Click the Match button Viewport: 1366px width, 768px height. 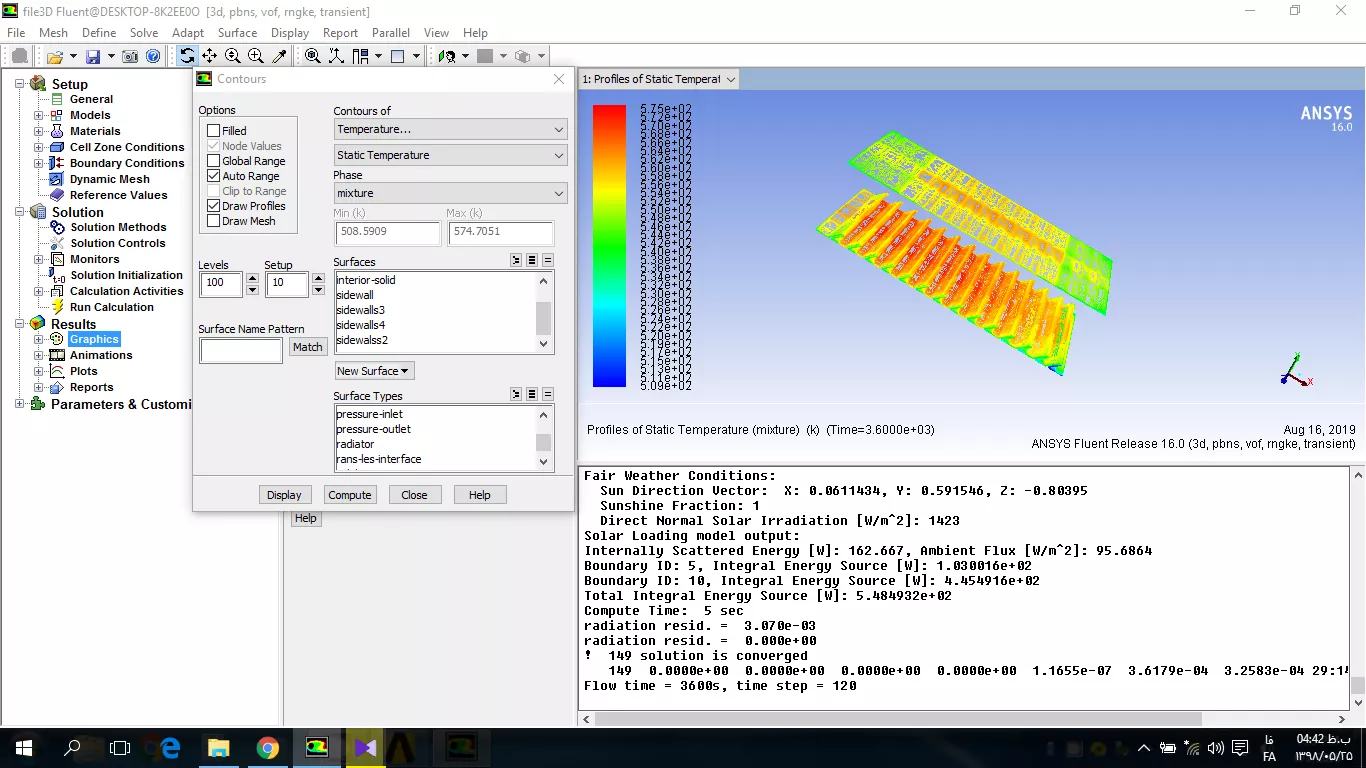pyautogui.click(x=308, y=347)
